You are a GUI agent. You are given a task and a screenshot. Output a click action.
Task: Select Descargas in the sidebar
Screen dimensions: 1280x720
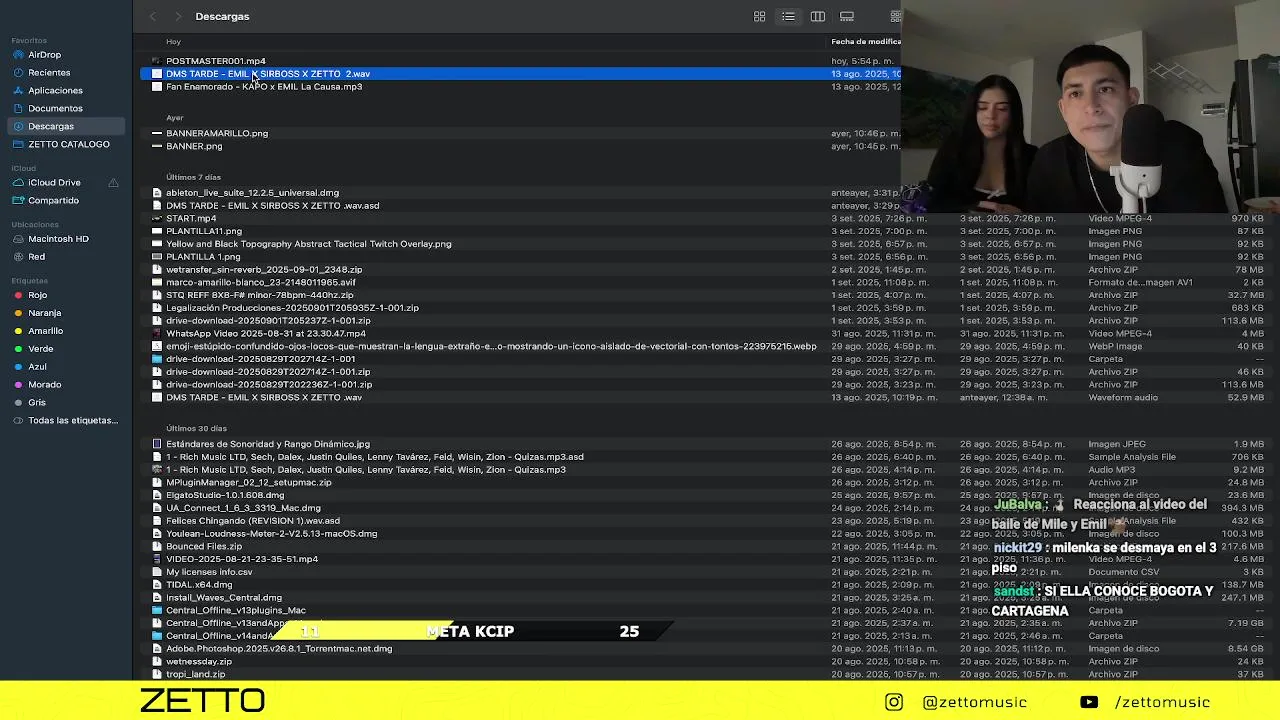click(66, 126)
